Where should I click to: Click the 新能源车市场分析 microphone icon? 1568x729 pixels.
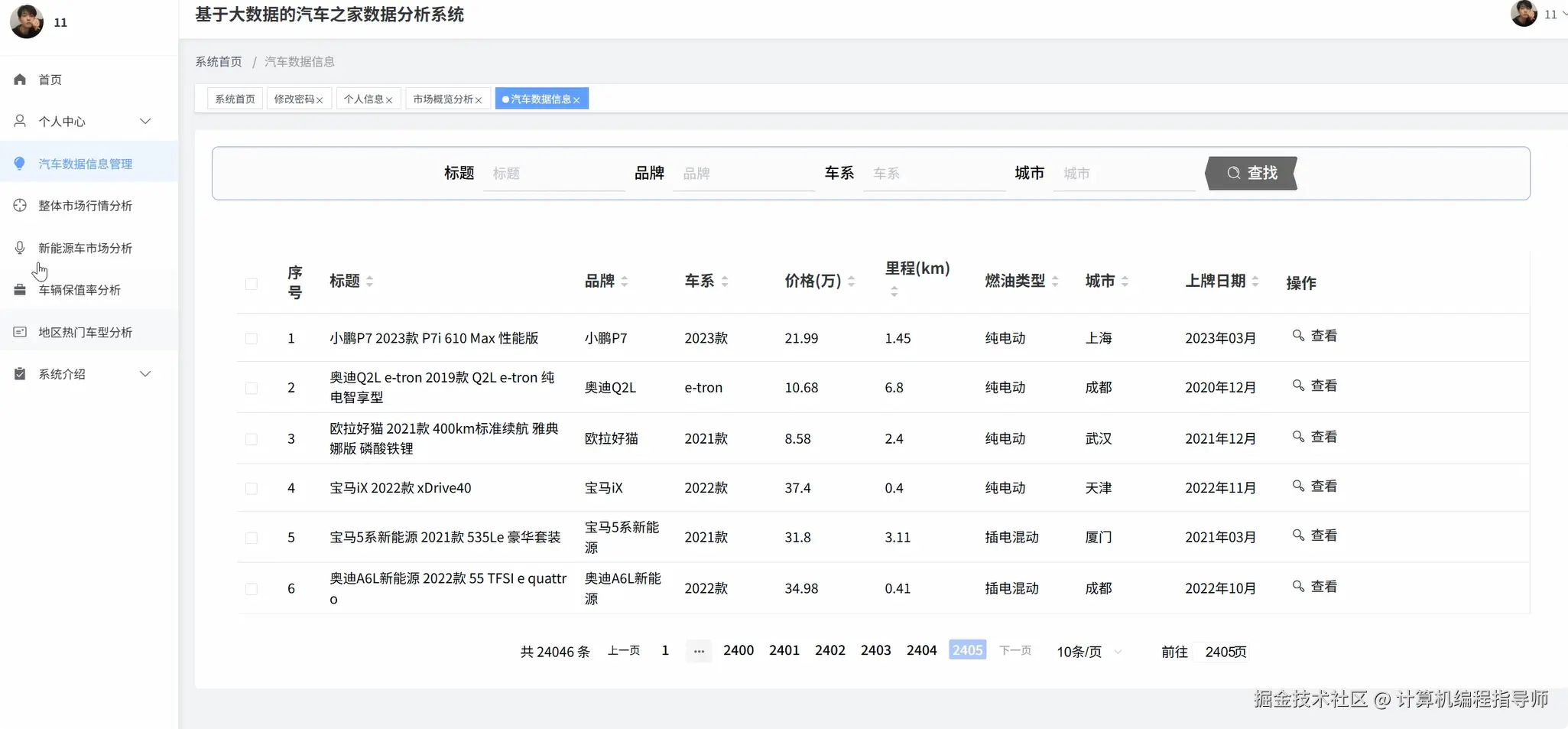(x=18, y=247)
